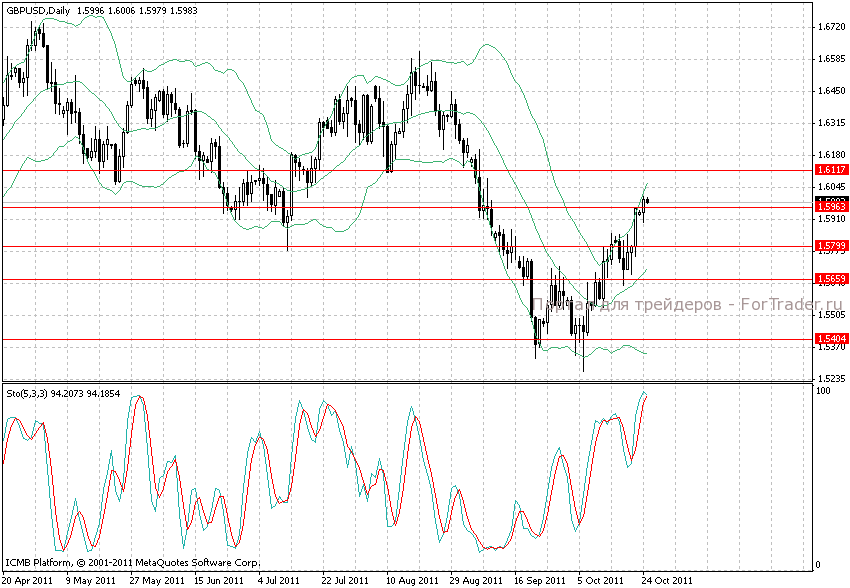850x588 pixels.
Task: Click the ICMB Platform copyright text
Action: click(x=132, y=563)
